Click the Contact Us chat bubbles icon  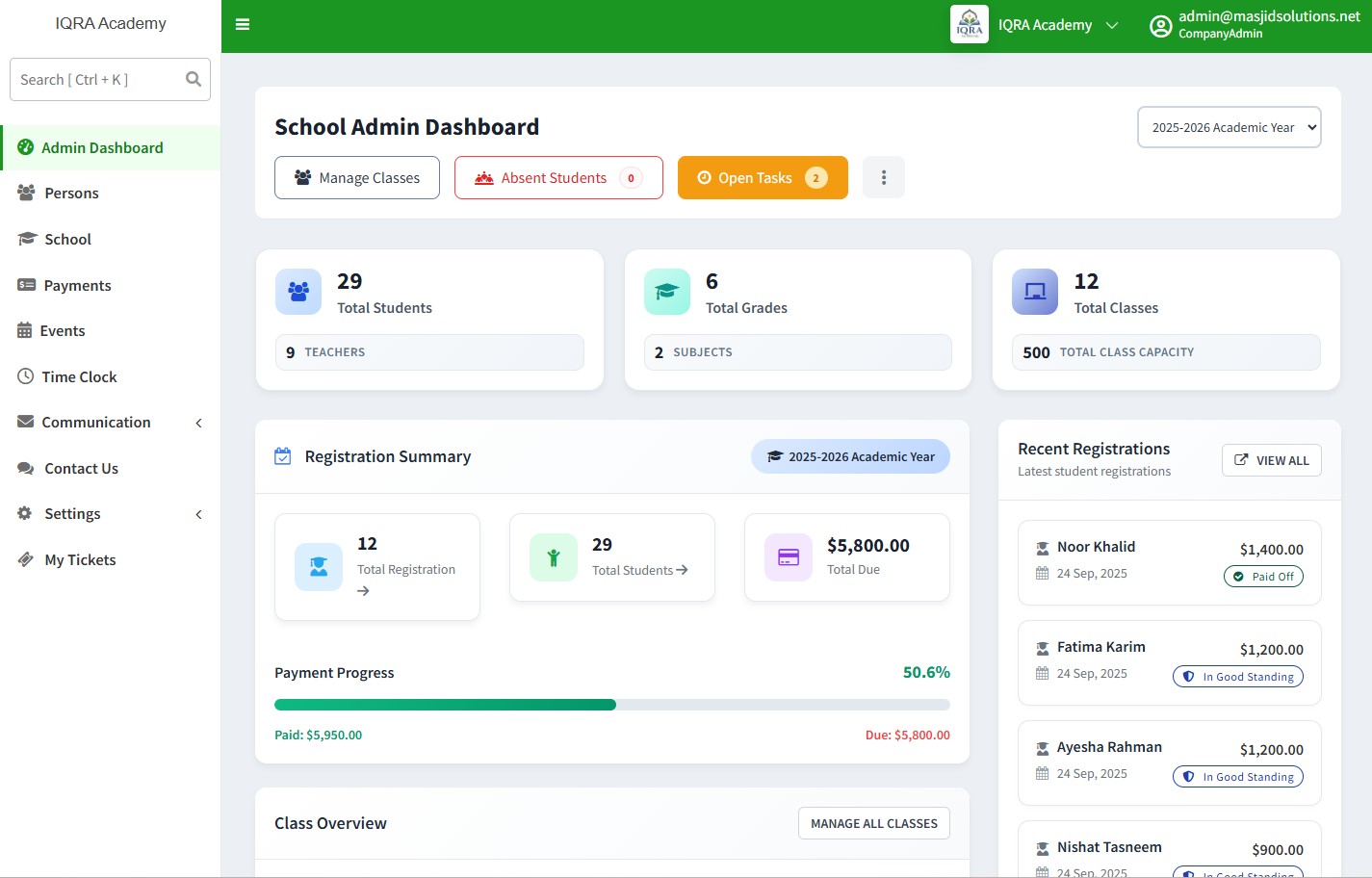tap(26, 468)
